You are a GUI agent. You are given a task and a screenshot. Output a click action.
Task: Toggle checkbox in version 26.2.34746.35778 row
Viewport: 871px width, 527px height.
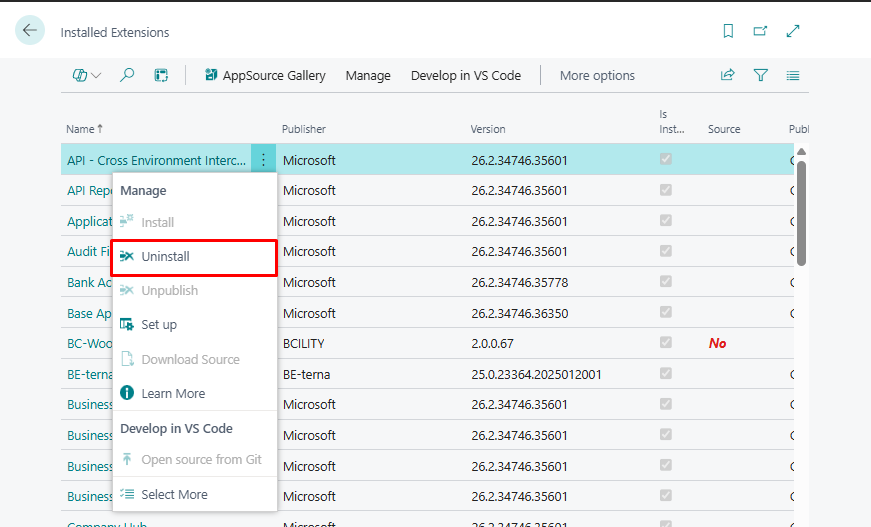[665, 282]
